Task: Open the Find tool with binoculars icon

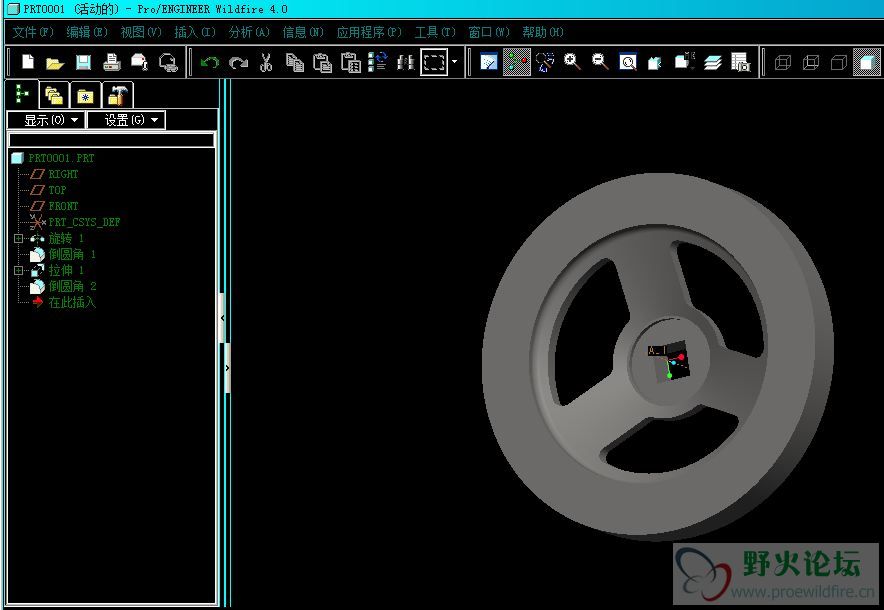Action: (405, 62)
